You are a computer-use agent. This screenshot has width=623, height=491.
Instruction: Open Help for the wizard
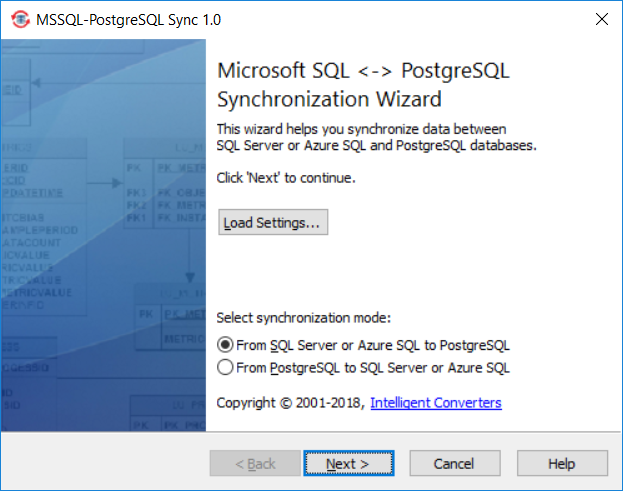pos(561,464)
